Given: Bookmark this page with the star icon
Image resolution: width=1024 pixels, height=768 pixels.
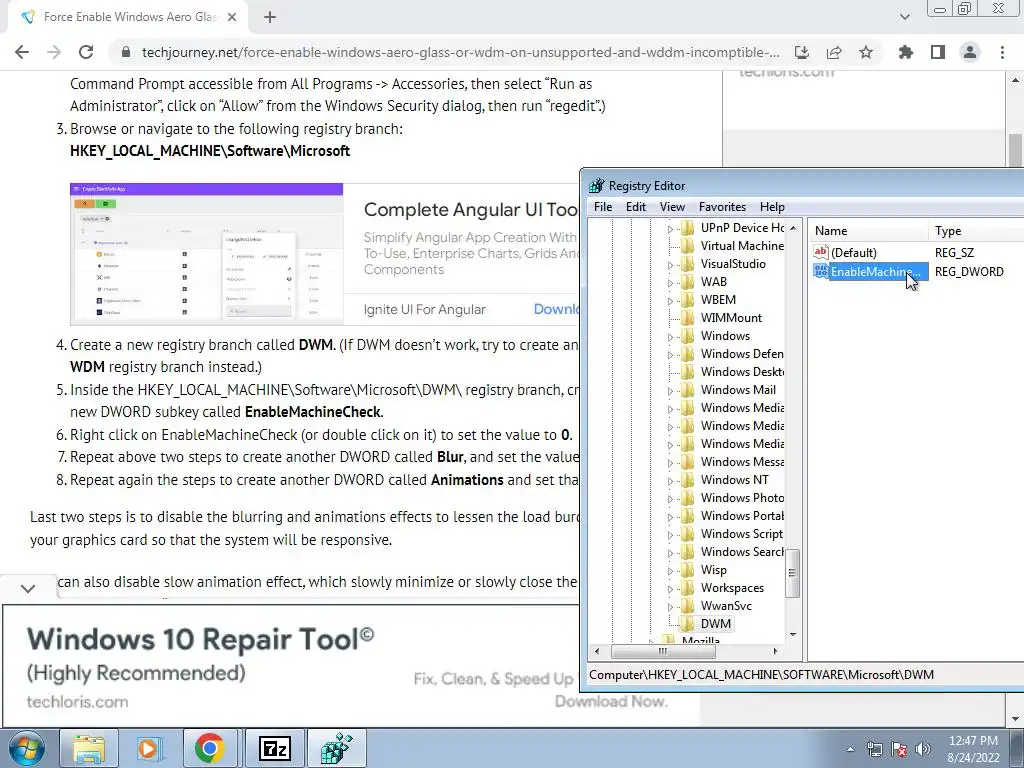Looking at the screenshot, I should point(866,52).
